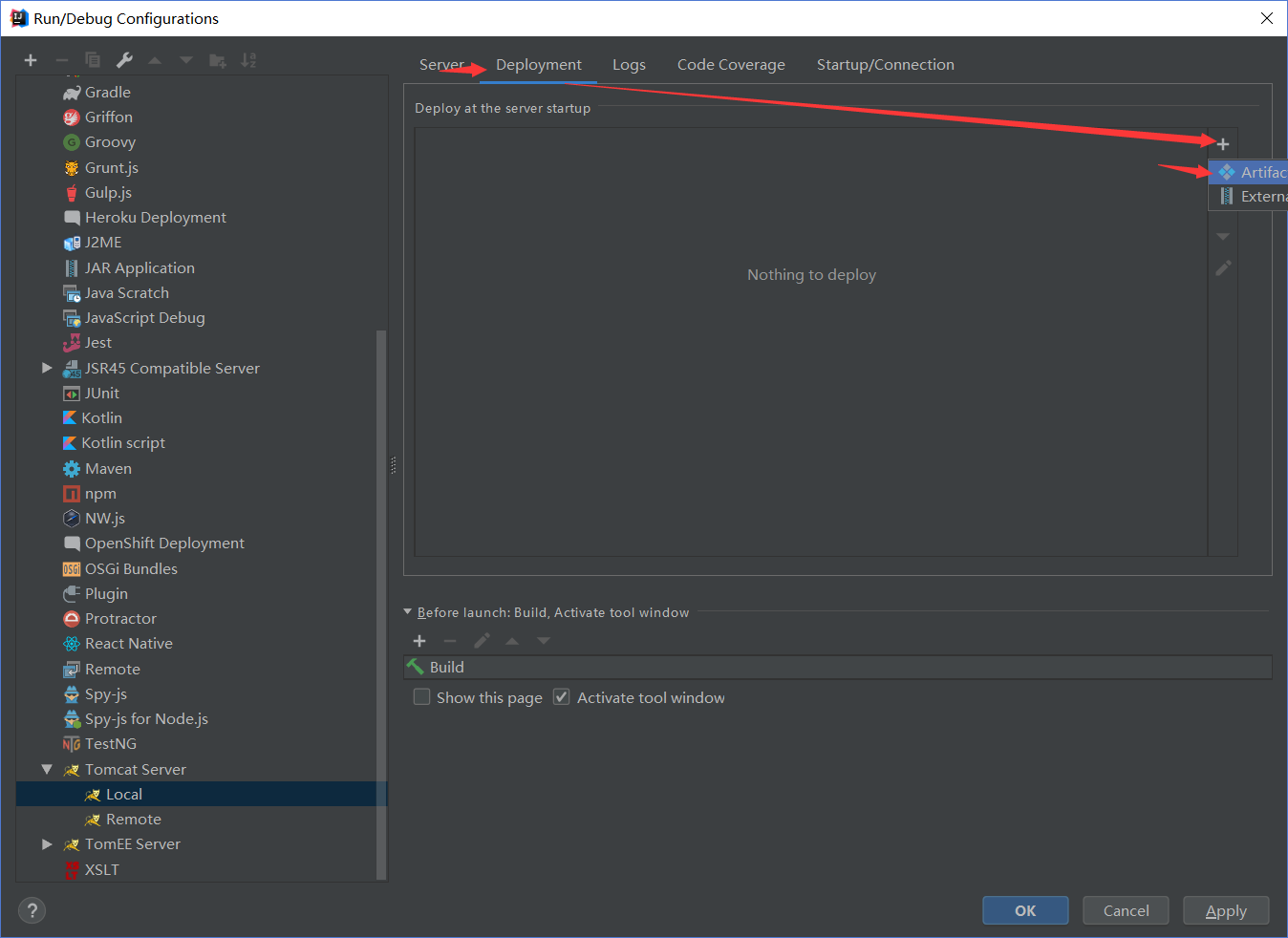Choose External Source from popup menu
This screenshot has height=938, width=1288.
point(1249,197)
